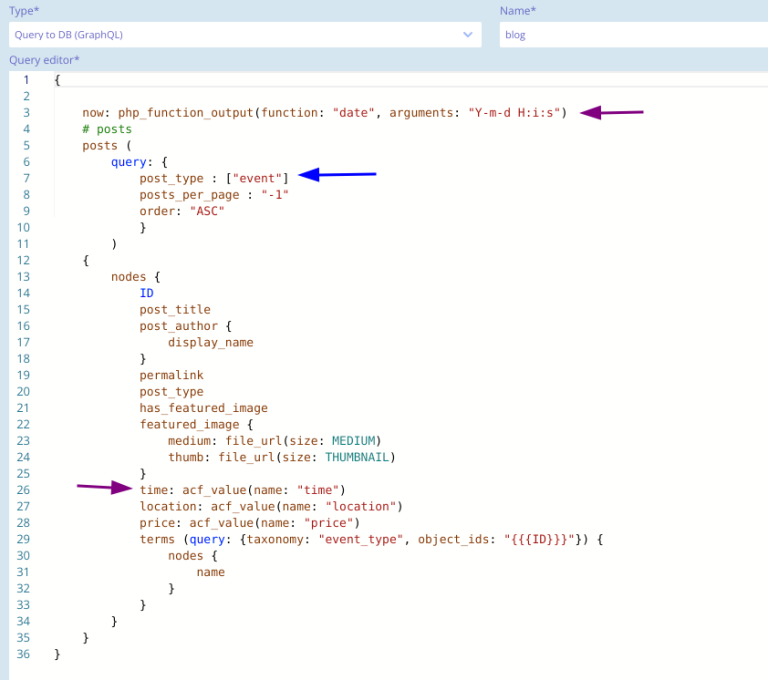Click the "posts (" line 5
Image resolution: width=768 pixels, height=680 pixels.
(107, 146)
